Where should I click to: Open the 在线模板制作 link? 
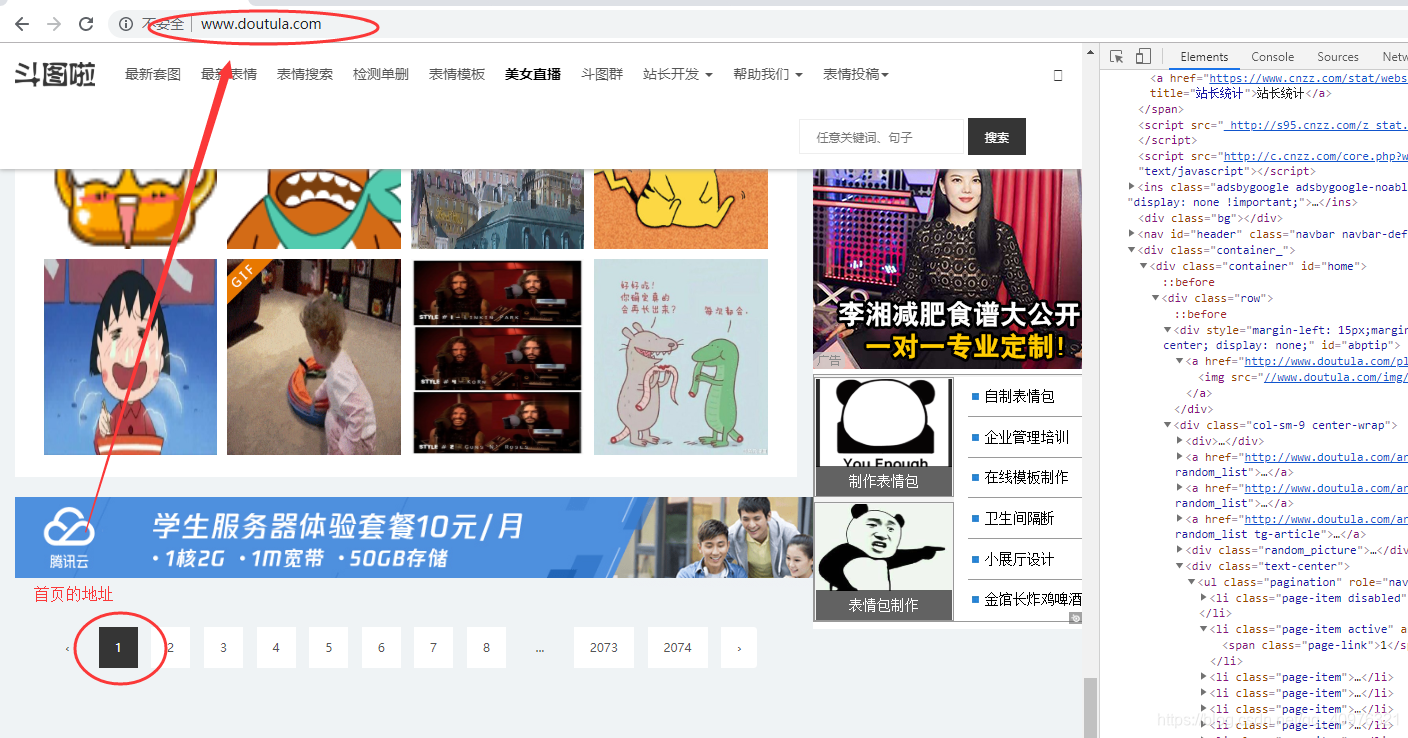[x=1026, y=477]
